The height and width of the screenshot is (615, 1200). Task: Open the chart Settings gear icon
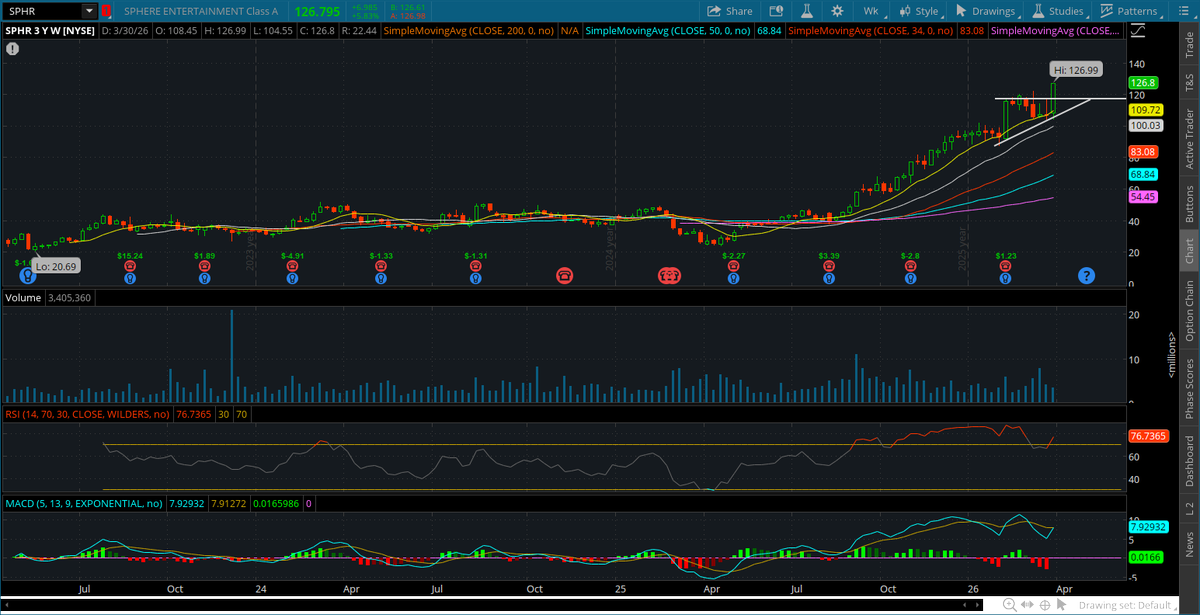click(x=837, y=11)
